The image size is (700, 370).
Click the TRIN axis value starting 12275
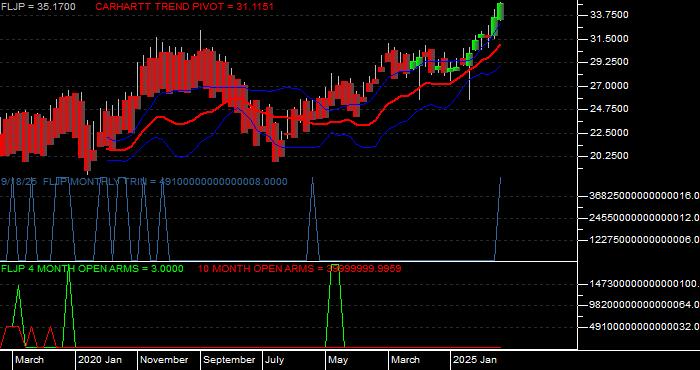[644, 240]
